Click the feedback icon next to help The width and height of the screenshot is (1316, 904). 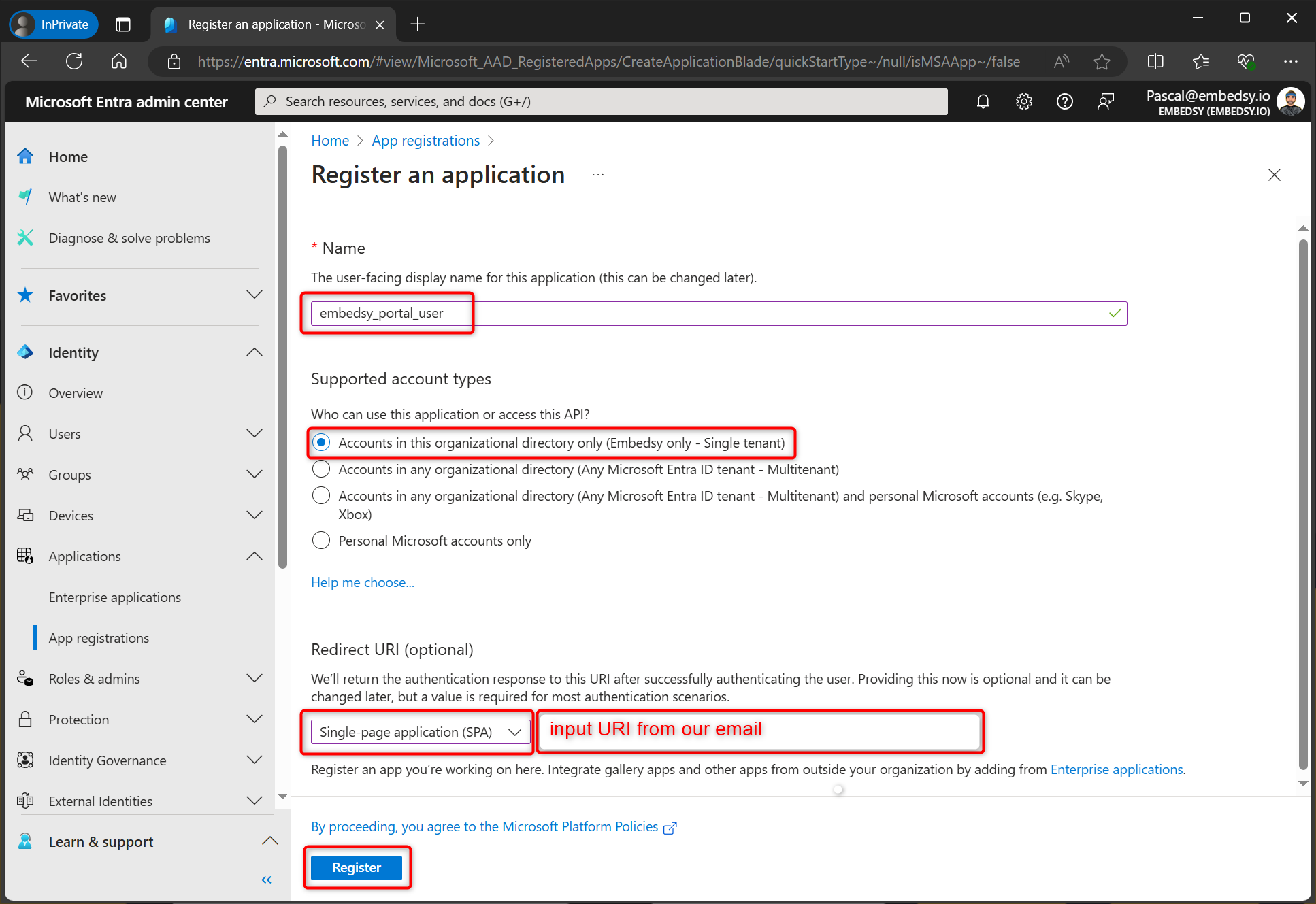(x=1105, y=101)
